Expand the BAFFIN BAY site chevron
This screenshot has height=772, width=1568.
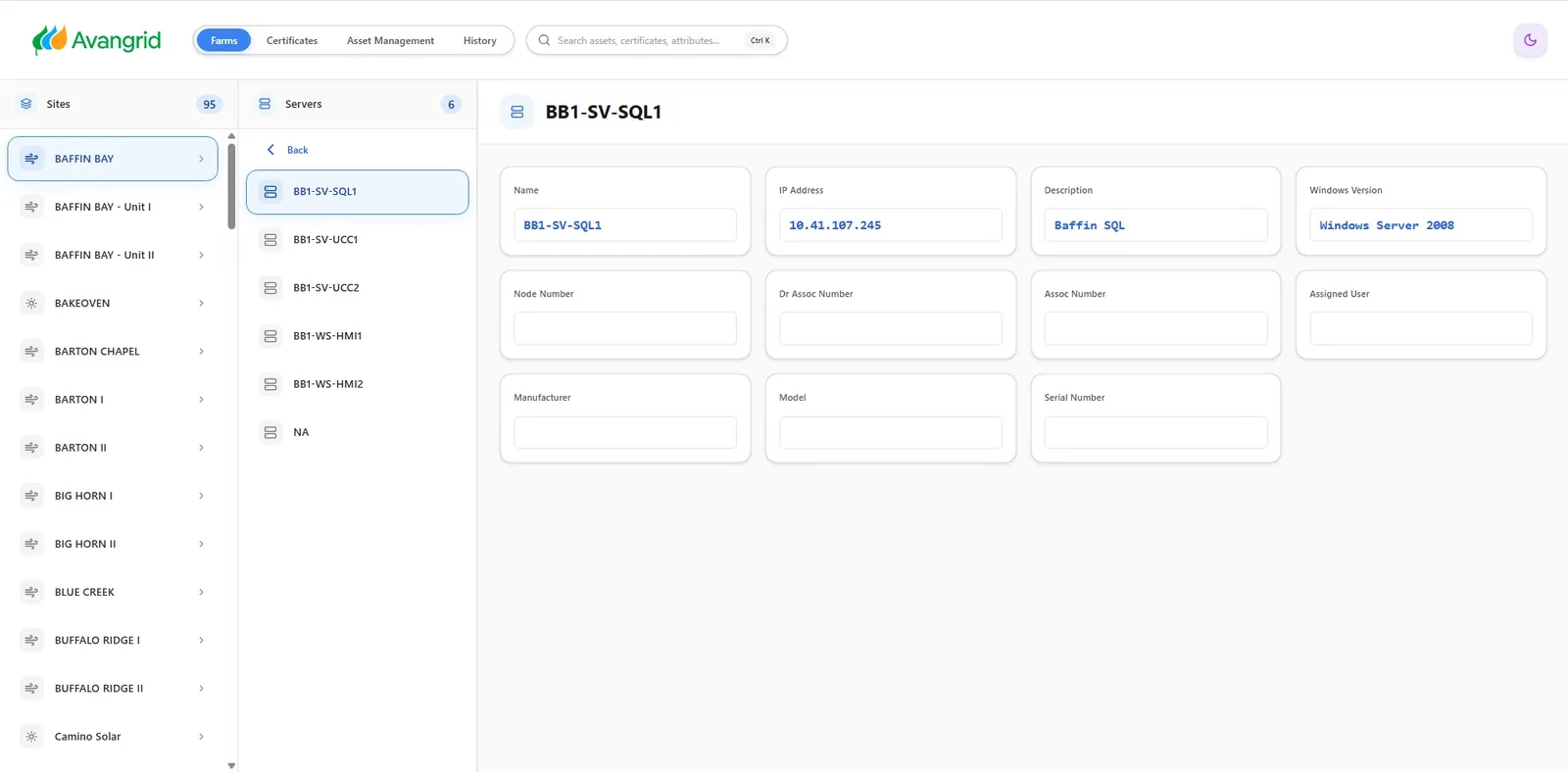point(202,159)
